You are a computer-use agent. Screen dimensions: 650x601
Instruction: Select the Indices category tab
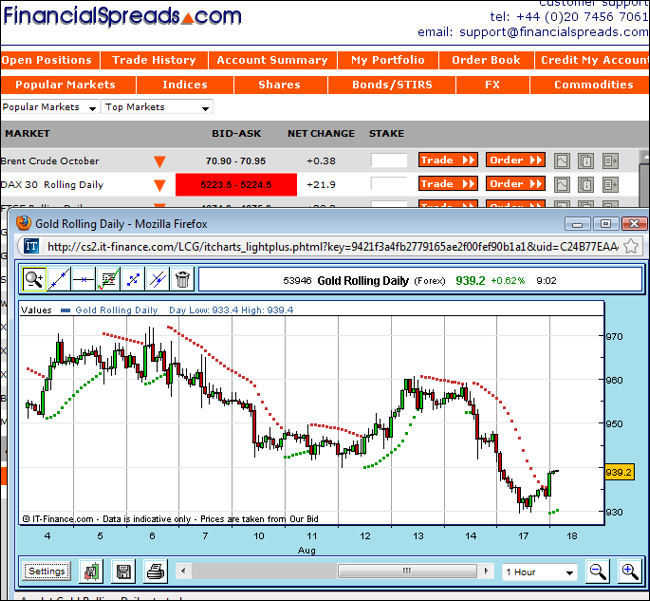(185, 85)
